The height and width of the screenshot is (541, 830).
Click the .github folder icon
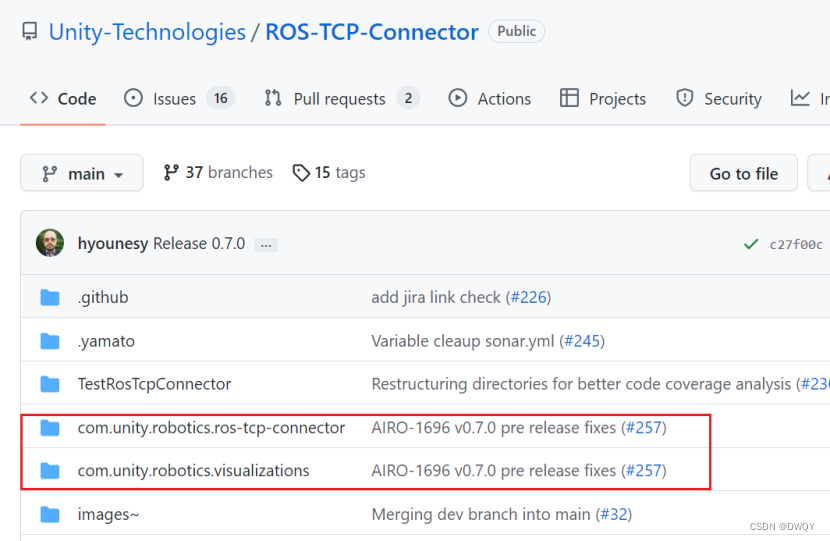tap(50, 297)
